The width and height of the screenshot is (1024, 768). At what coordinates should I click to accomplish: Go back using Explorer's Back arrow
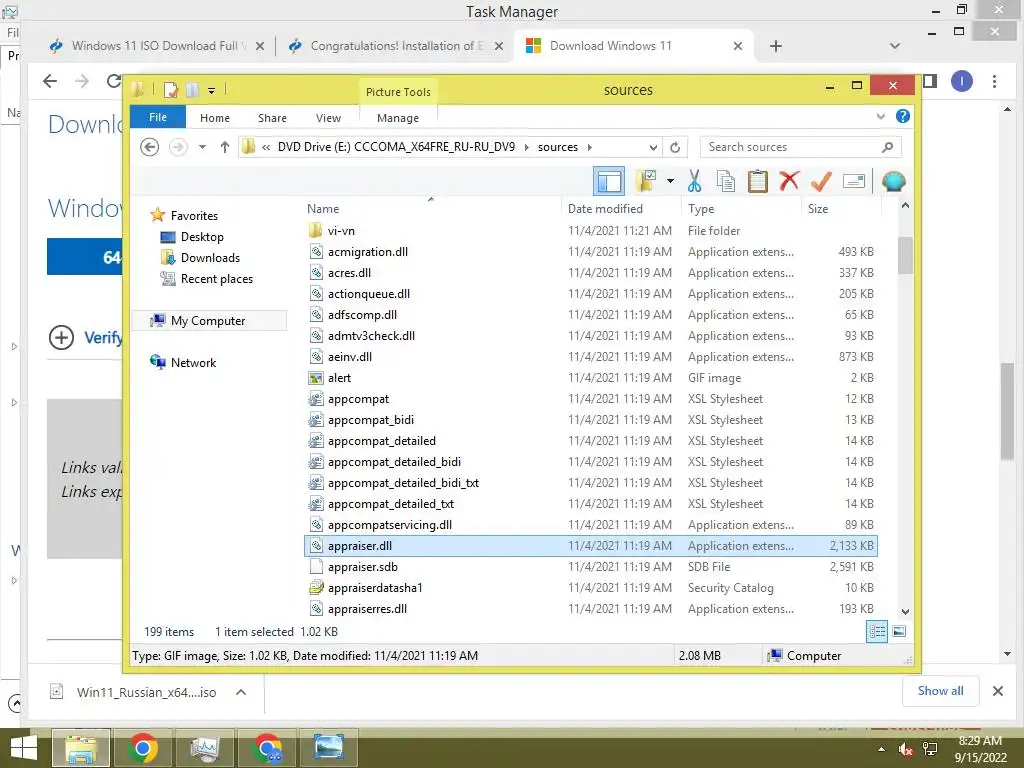(150, 147)
